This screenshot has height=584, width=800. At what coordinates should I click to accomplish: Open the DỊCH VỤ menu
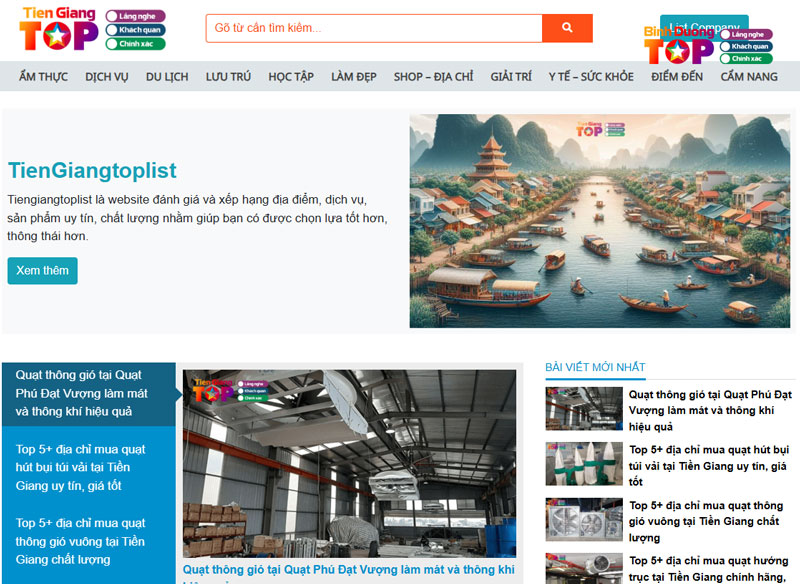coord(107,77)
